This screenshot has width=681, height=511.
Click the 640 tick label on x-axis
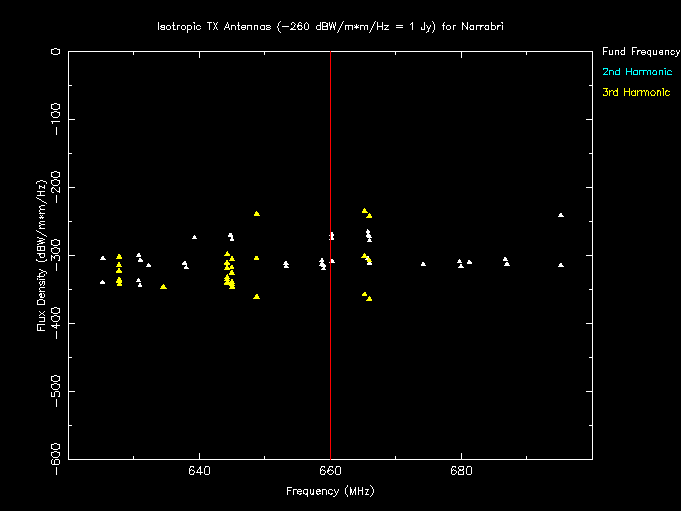(199, 471)
